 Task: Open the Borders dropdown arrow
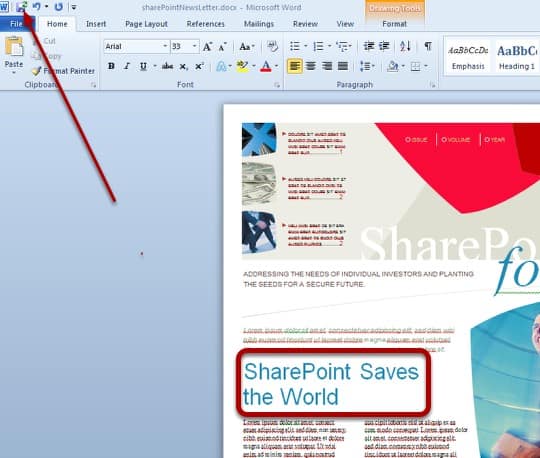click(426, 66)
